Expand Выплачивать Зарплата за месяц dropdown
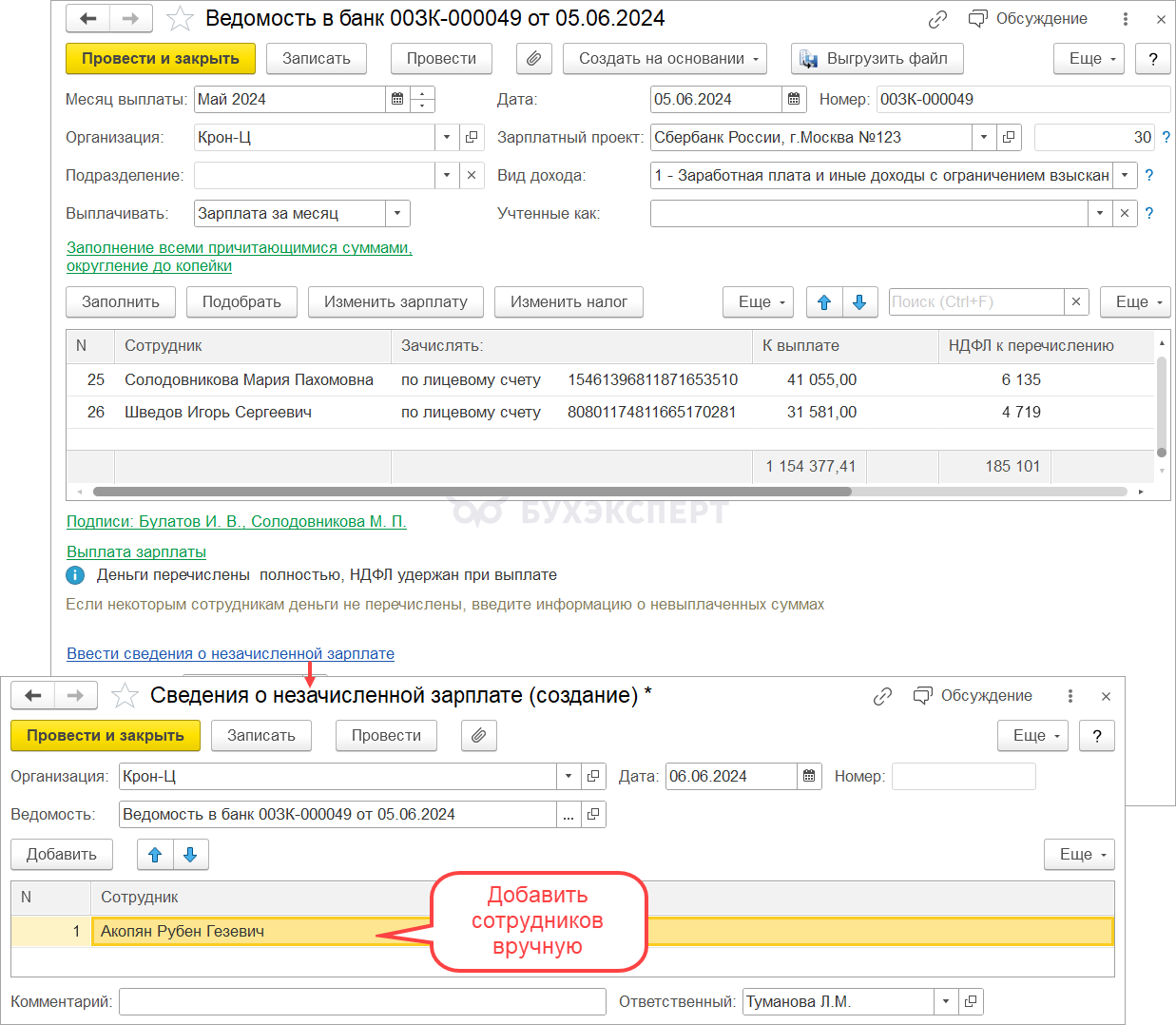 397,213
